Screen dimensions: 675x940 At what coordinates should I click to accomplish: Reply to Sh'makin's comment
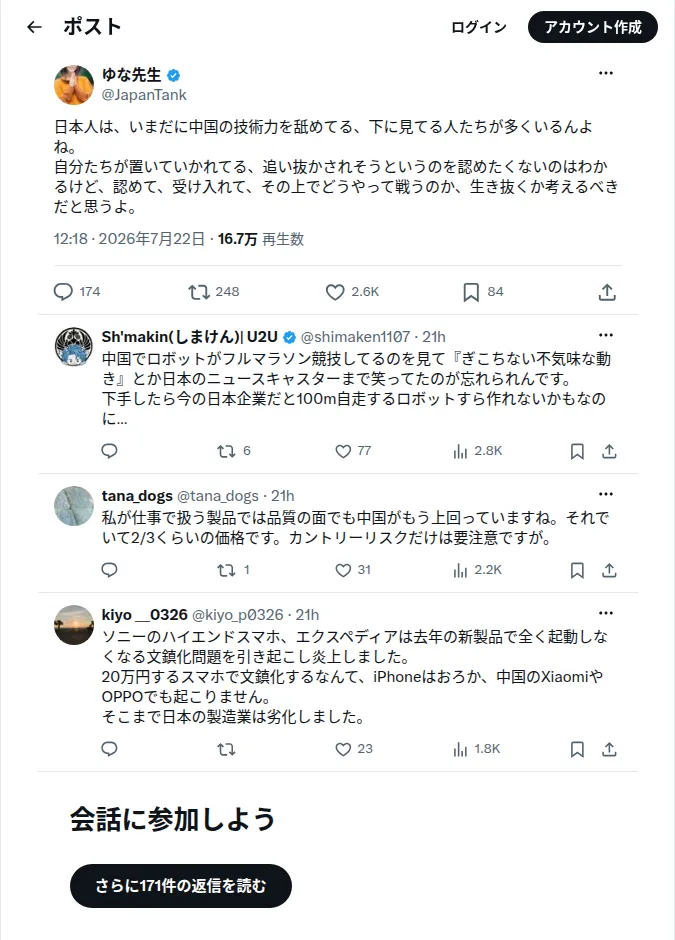coord(109,451)
